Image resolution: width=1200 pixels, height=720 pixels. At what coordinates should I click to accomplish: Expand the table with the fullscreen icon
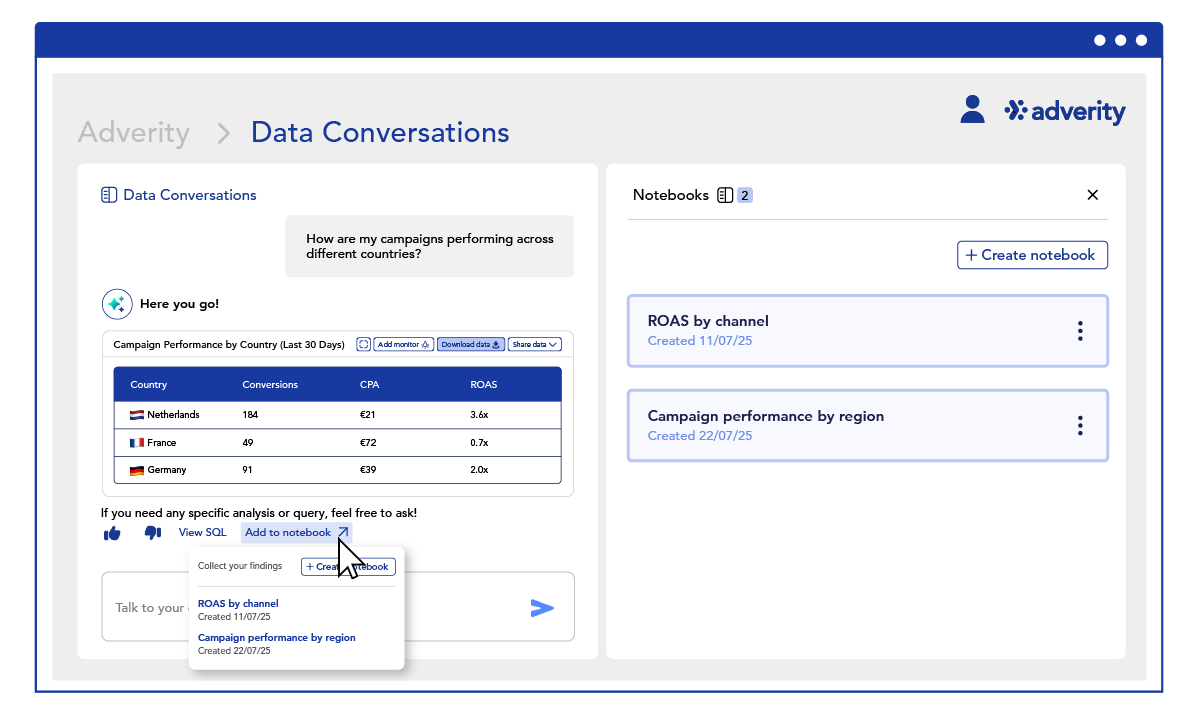click(x=363, y=344)
